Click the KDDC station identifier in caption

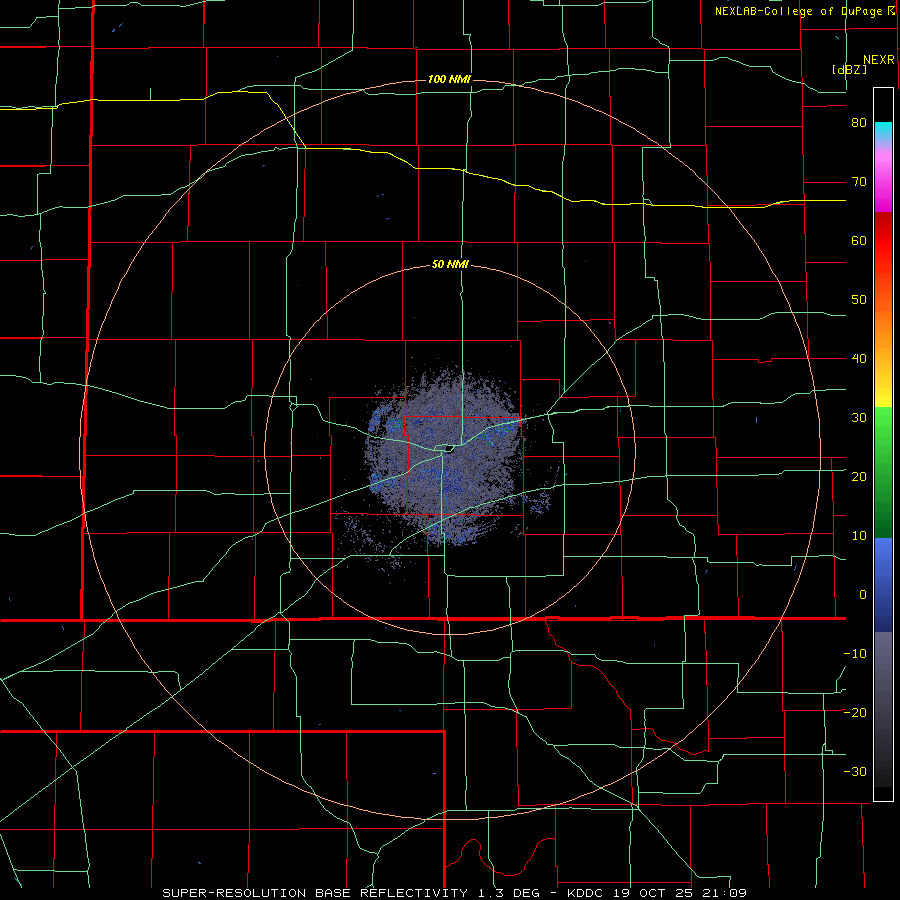pyautogui.click(x=585, y=893)
